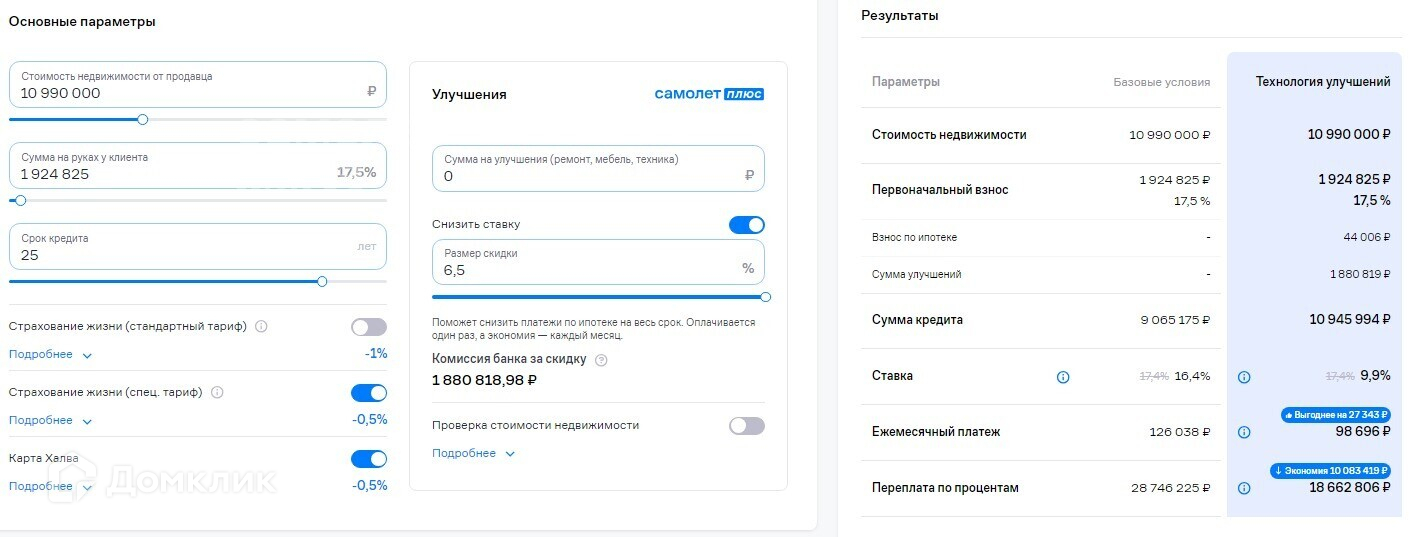Click info icon beside 98 696 ₽ monthly payment
The width and height of the screenshot is (1415, 537).
(x=1244, y=433)
